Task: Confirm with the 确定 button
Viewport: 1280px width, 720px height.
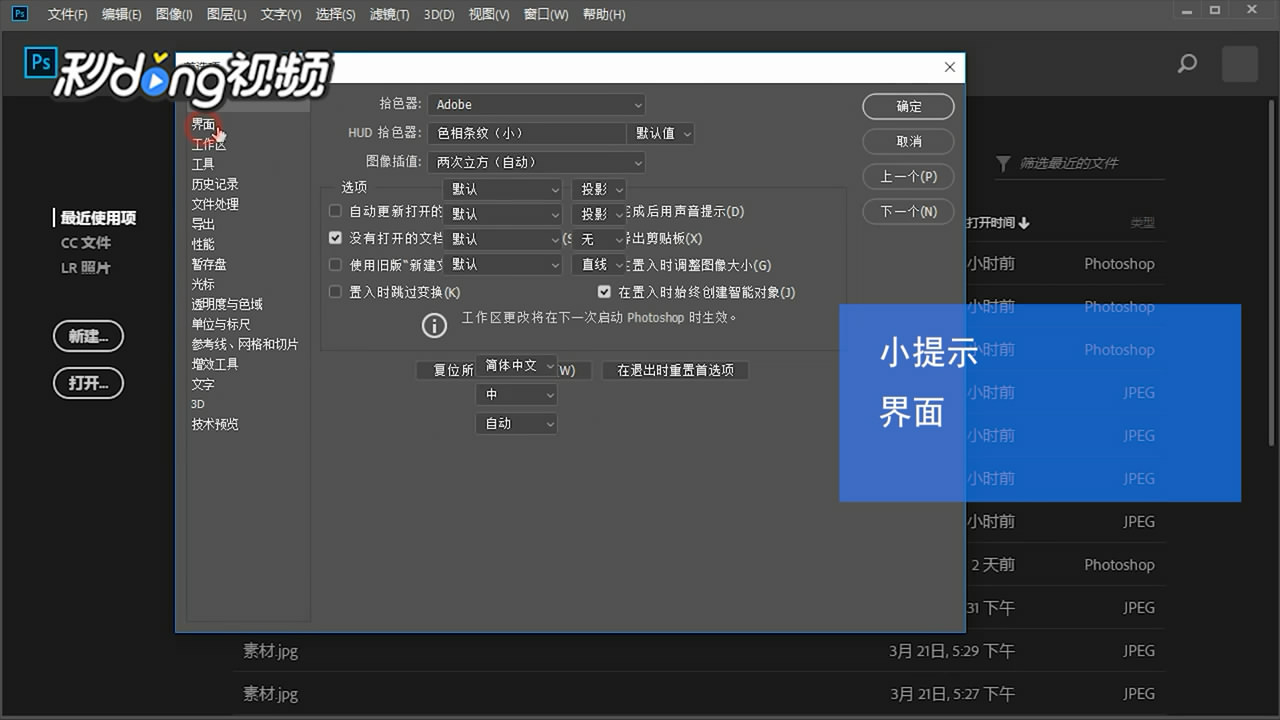Action: click(x=908, y=107)
